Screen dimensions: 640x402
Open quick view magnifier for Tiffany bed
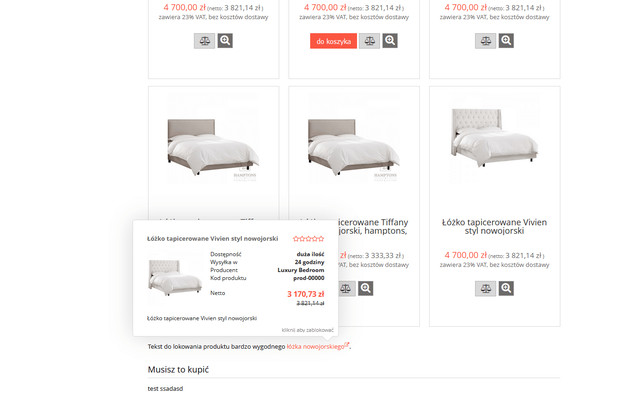(365, 289)
